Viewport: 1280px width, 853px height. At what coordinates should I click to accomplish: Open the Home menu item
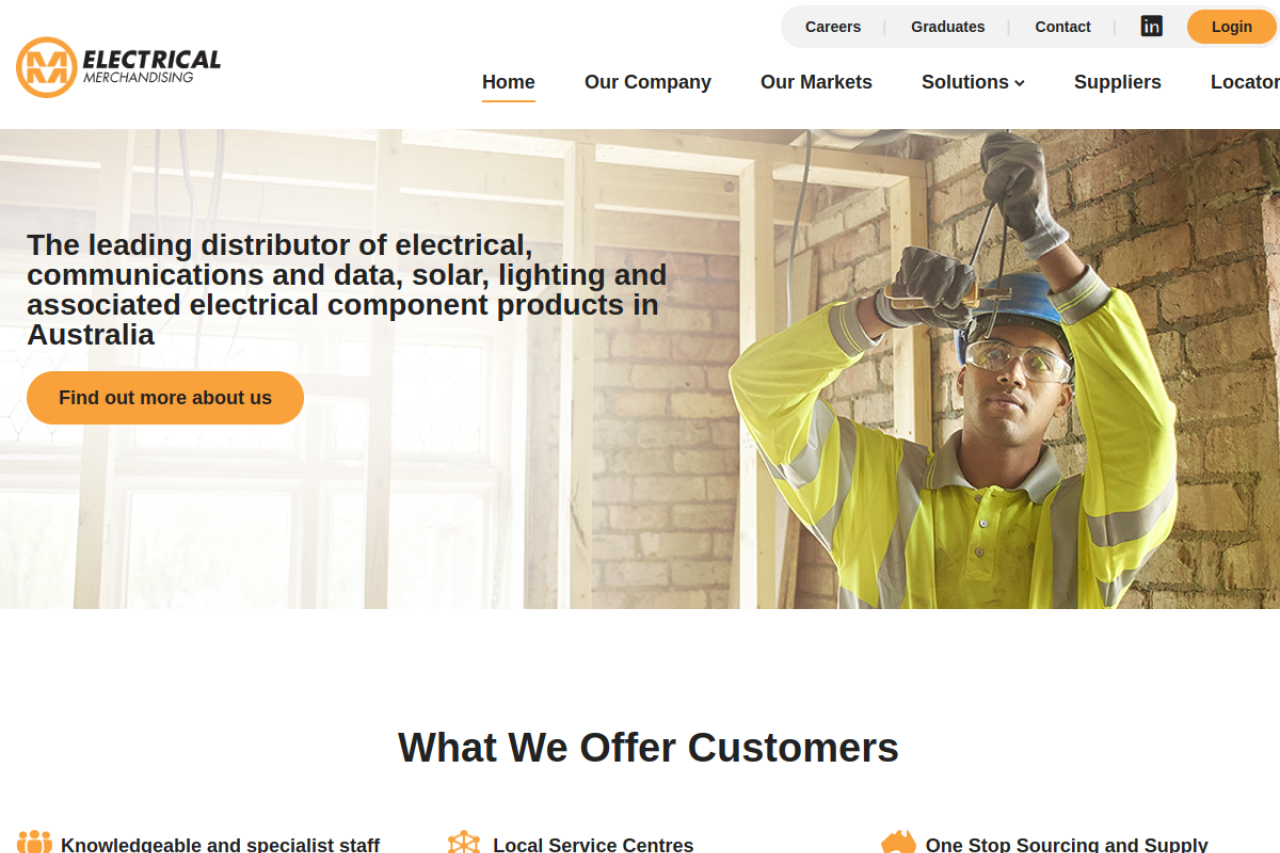pyautogui.click(x=508, y=82)
